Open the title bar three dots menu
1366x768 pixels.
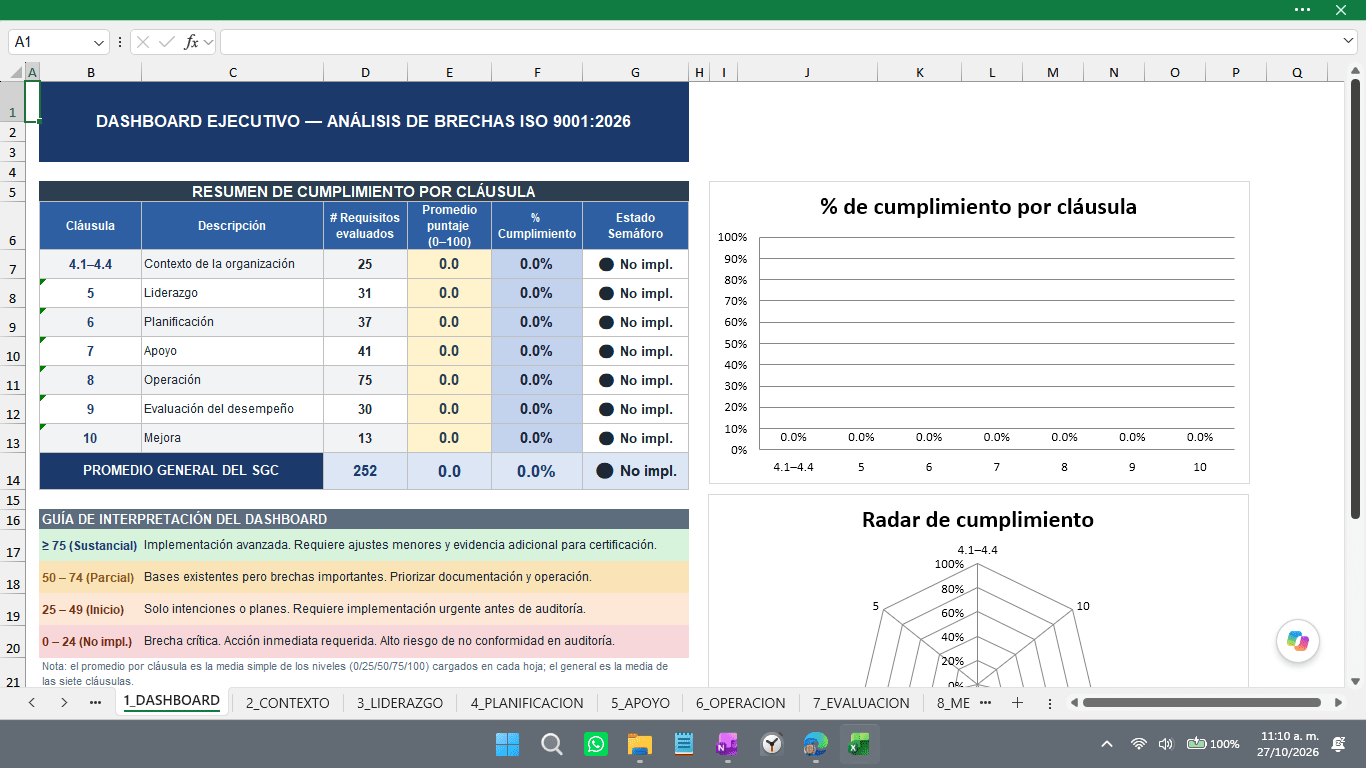(x=1302, y=9)
